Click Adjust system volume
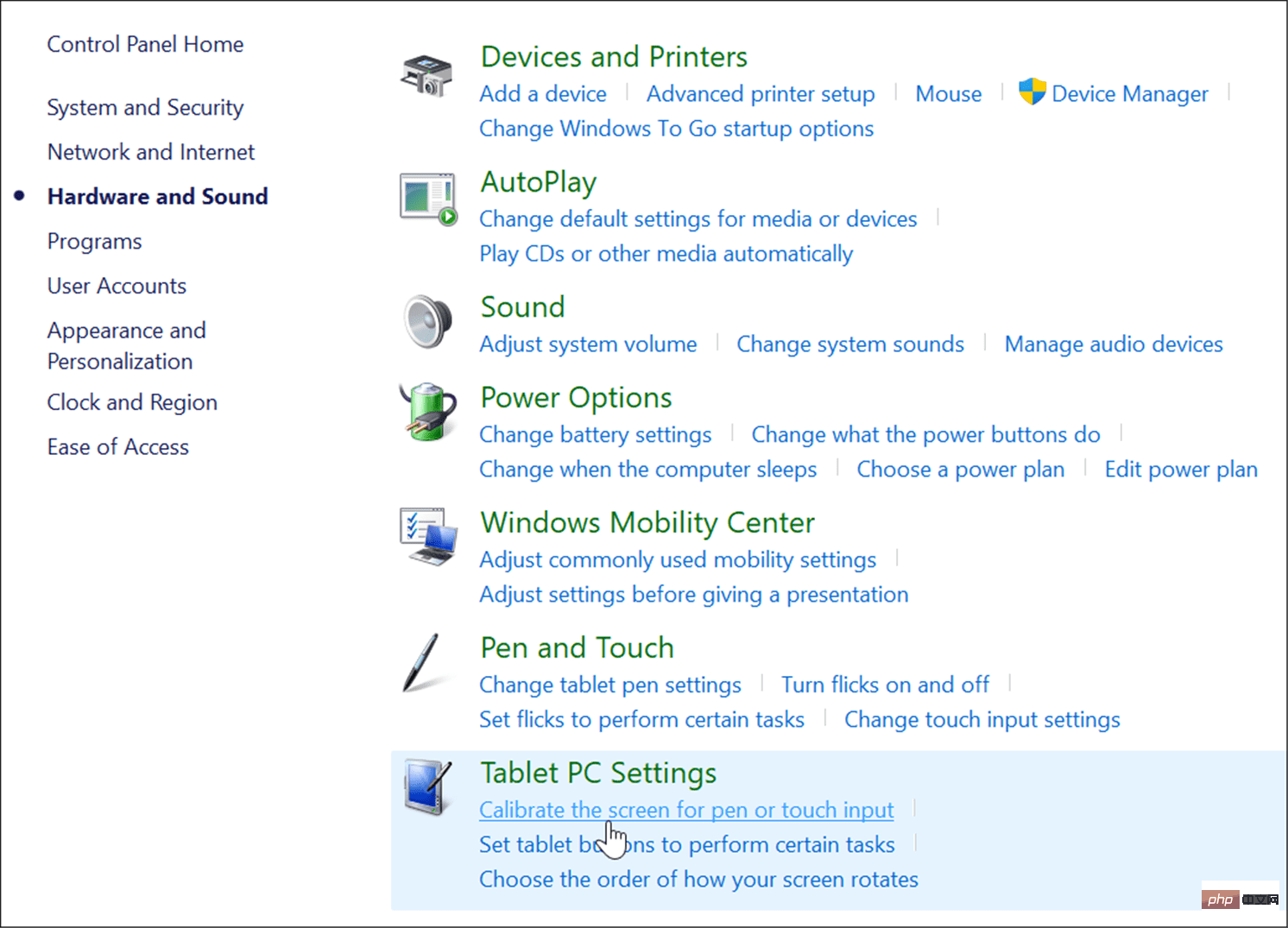The image size is (1288, 928). [589, 344]
